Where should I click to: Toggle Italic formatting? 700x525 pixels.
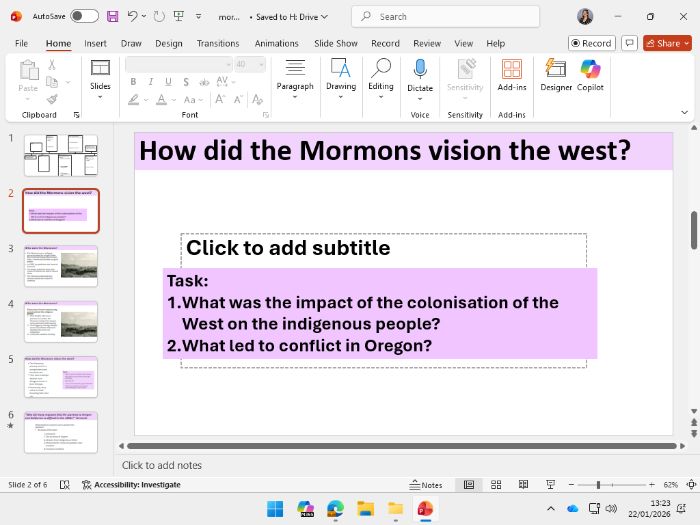[x=151, y=82]
